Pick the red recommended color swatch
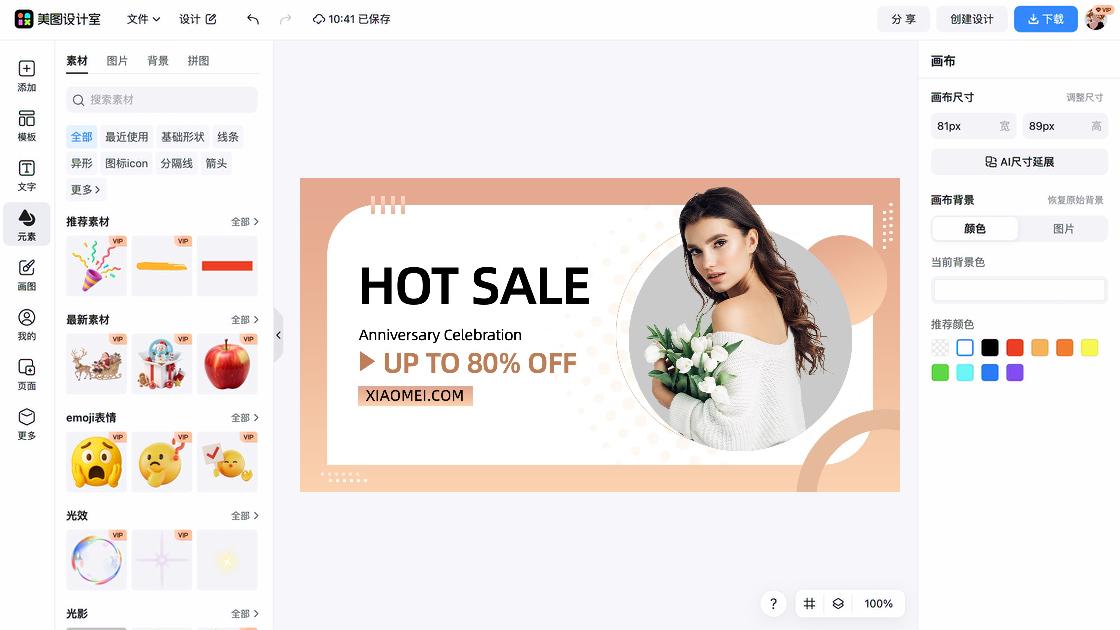This screenshot has height=630, width=1120. coord(1014,348)
